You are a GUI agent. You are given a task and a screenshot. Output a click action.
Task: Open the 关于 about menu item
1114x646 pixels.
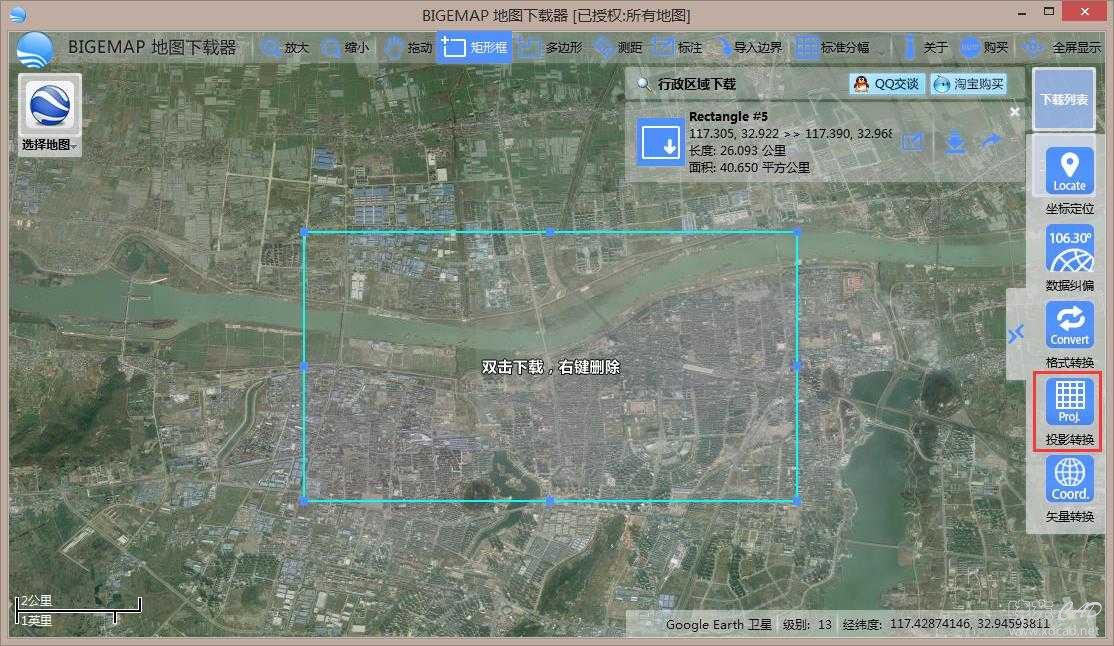coord(924,47)
